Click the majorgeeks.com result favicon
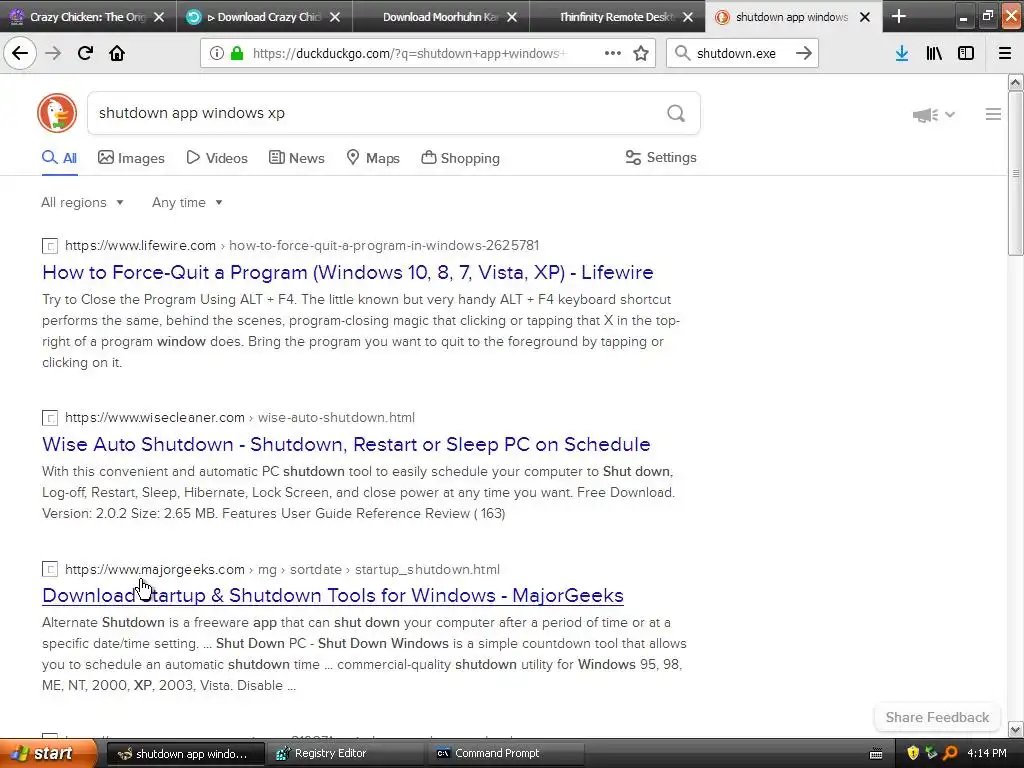This screenshot has width=1024, height=768. pyautogui.click(x=50, y=569)
